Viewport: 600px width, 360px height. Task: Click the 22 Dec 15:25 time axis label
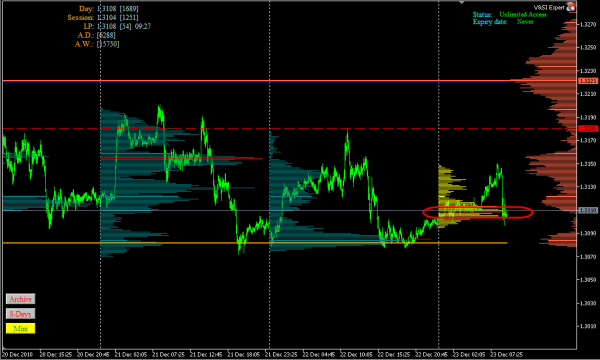pyautogui.click(x=393, y=355)
